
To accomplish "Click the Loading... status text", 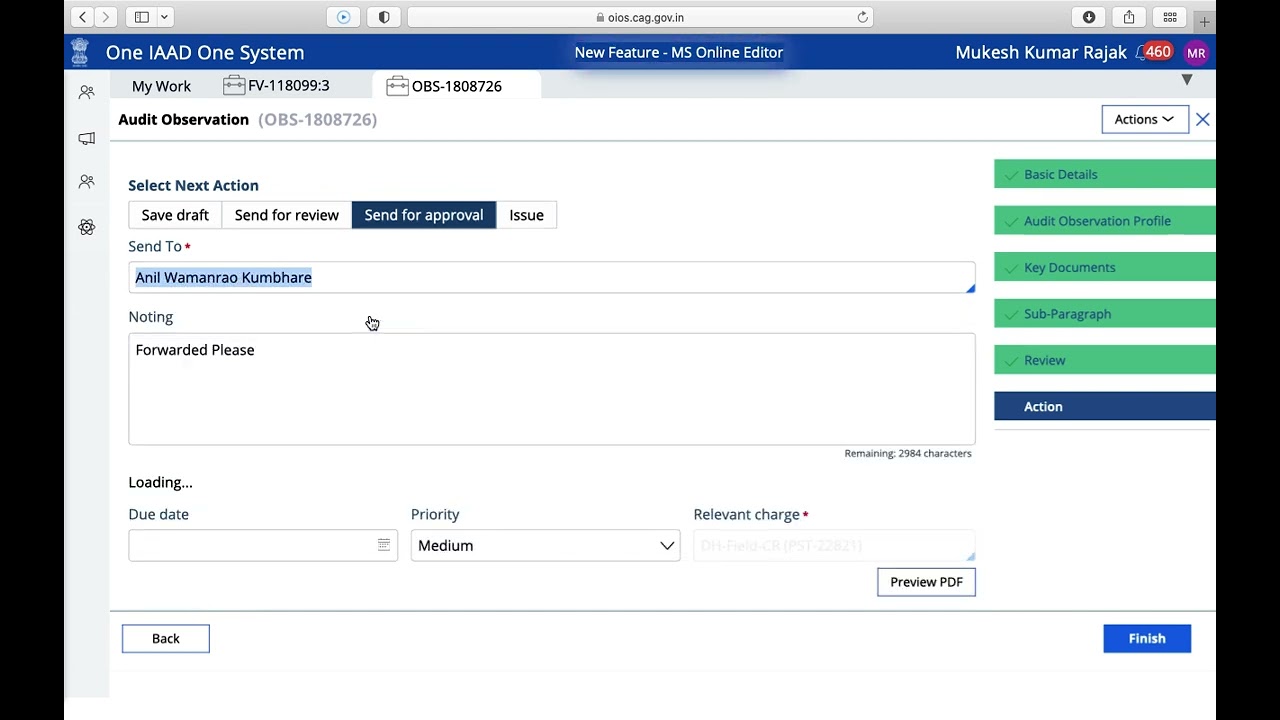I will pos(160,482).
